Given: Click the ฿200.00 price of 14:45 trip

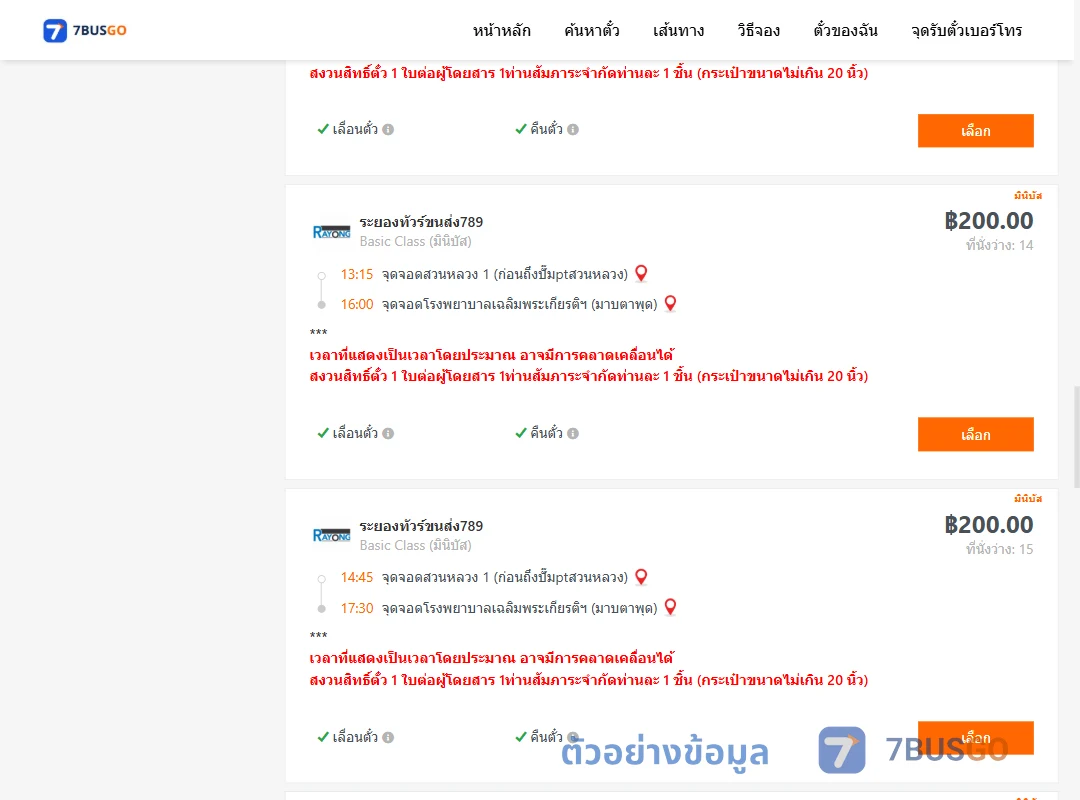Looking at the screenshot, I should pos(988,525).
